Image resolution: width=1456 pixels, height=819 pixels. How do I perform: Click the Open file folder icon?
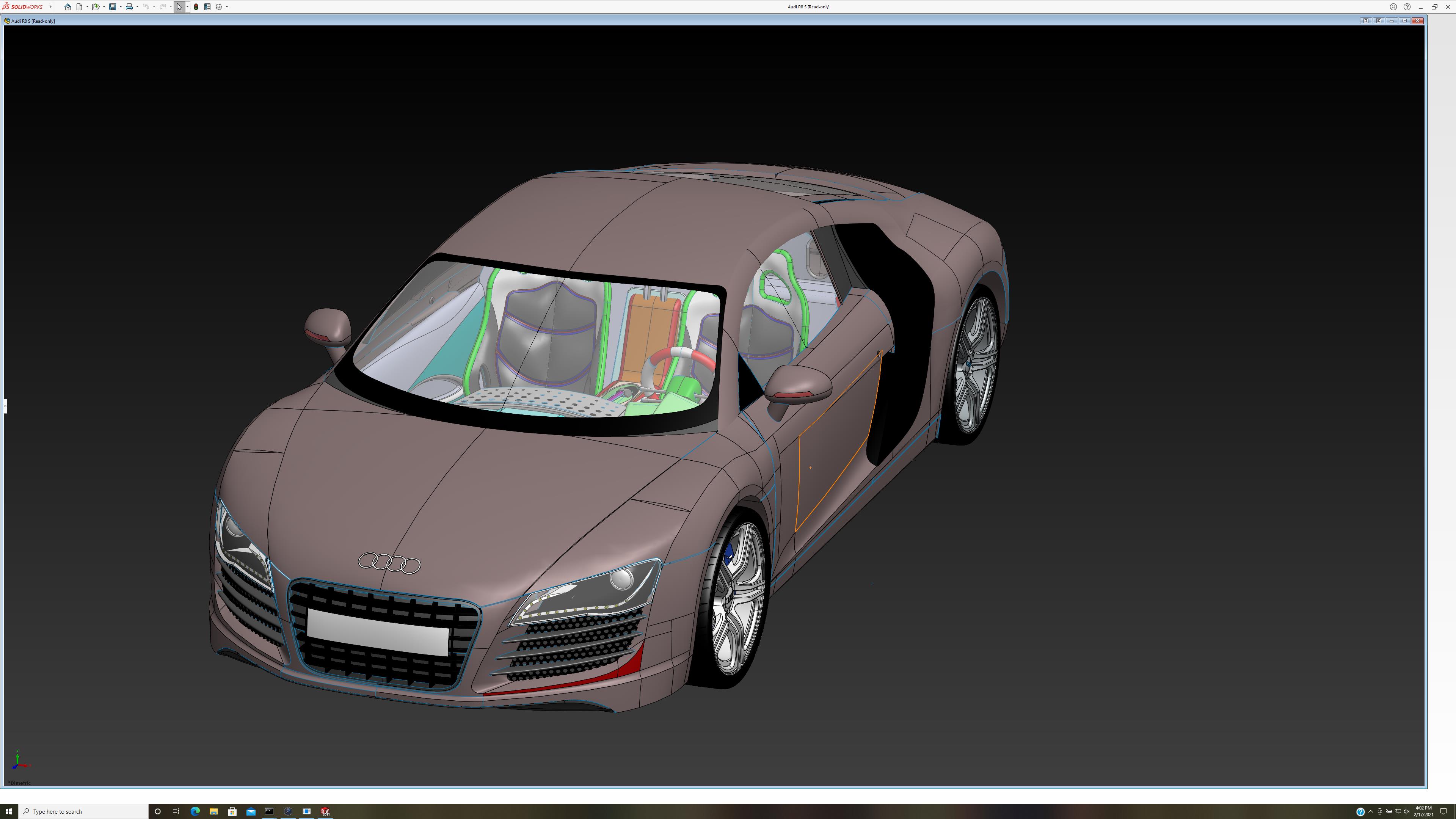[96, 7]
